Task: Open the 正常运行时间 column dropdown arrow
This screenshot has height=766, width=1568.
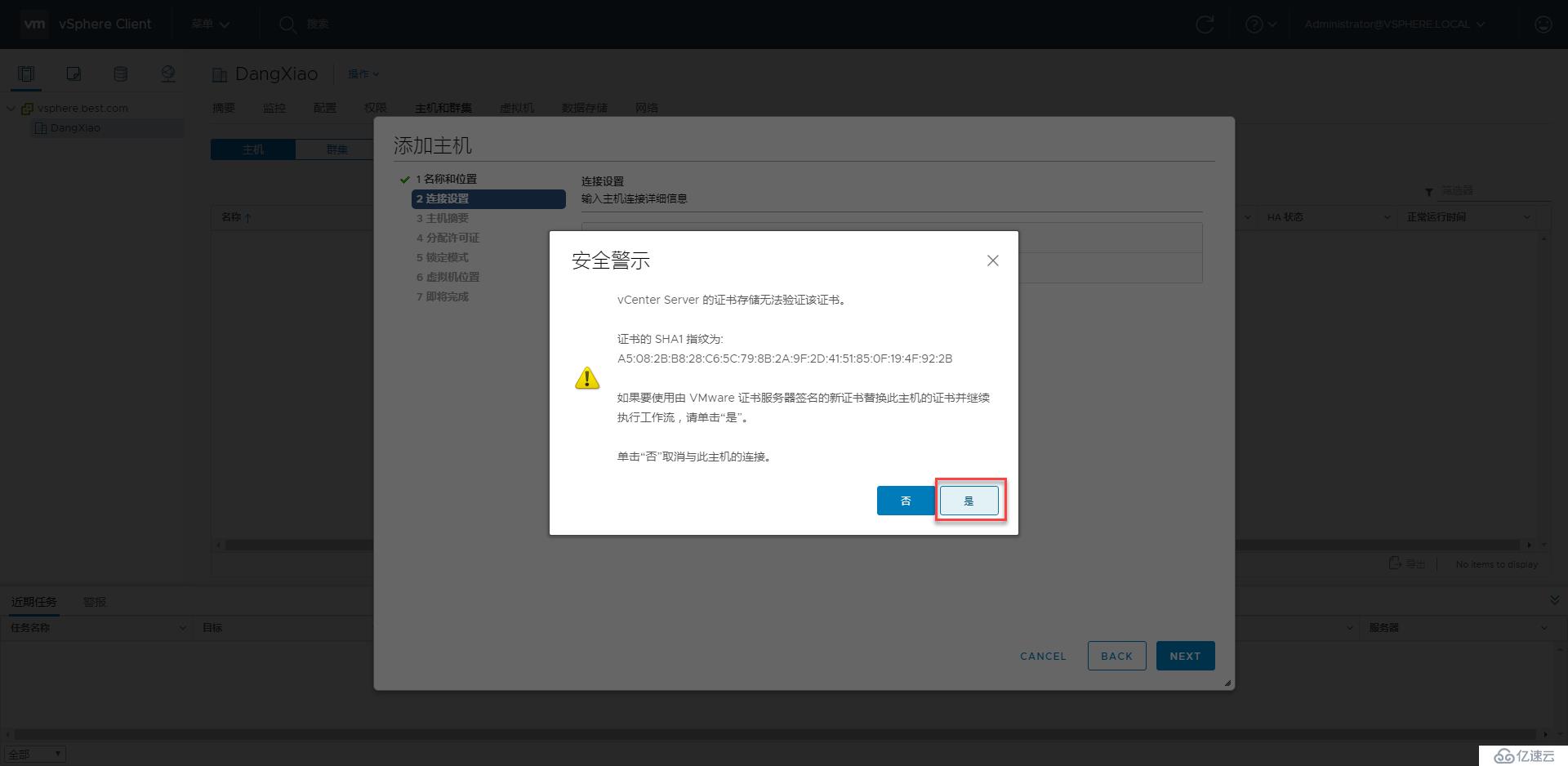Action: [1527, 217]
